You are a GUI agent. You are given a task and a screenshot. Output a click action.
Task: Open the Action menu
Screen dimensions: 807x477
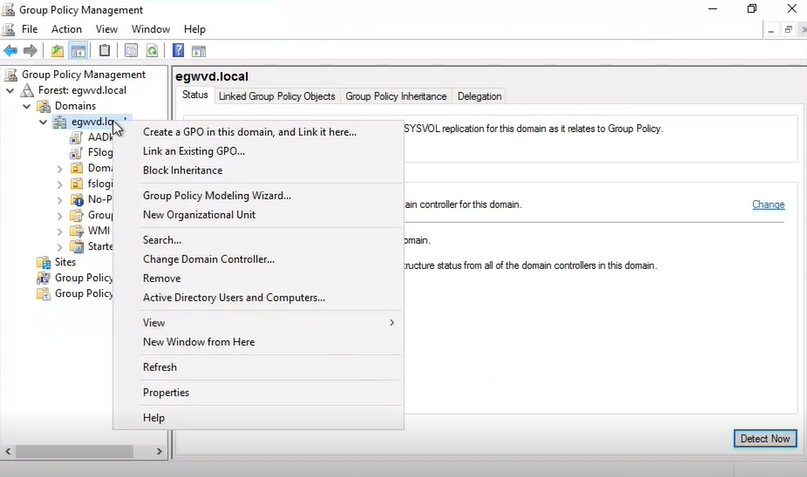click(66, 29)
